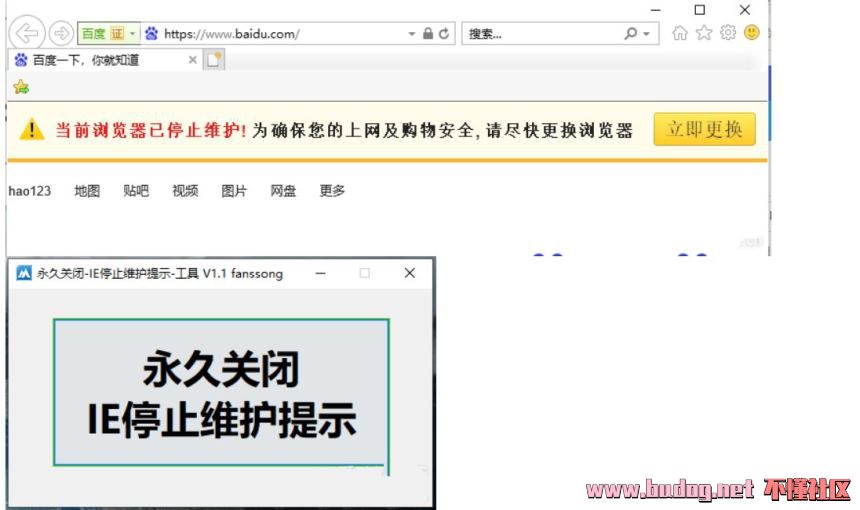The height and width of the screenshot is (510, 860).
Task: Click the browser Forward arrow button
Action: click(x=61, y=33)
